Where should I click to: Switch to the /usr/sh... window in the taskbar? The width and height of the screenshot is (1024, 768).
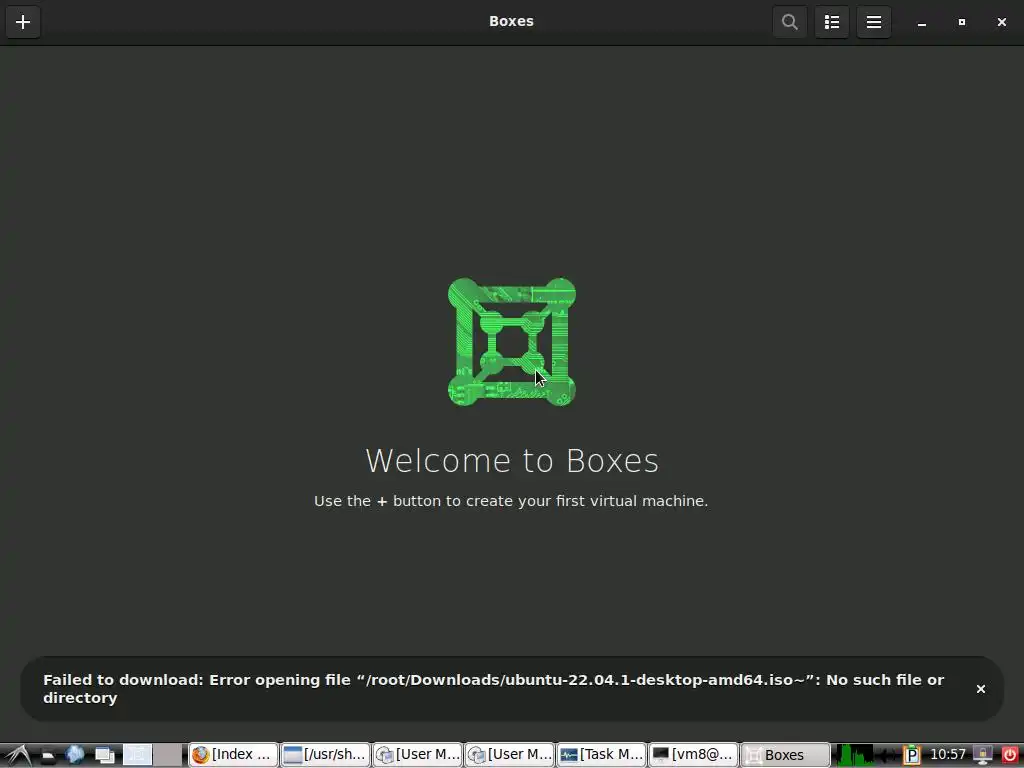[325, 755]
